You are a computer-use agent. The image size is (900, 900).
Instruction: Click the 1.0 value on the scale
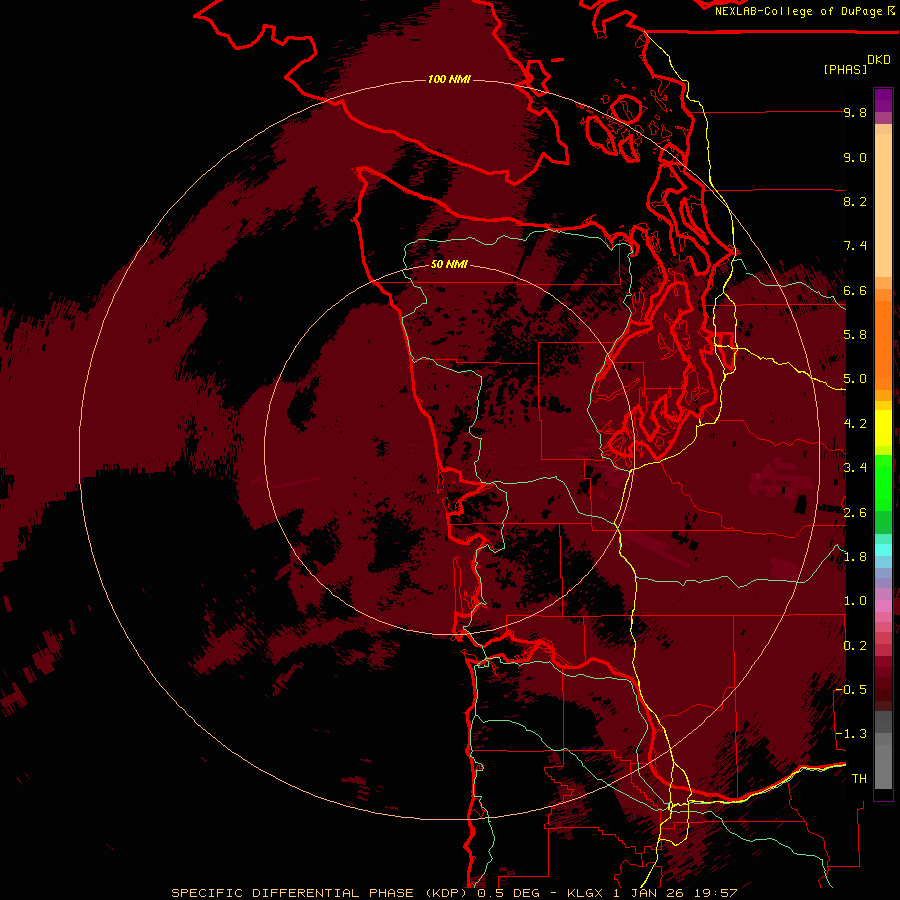click(x=855, y=601)
